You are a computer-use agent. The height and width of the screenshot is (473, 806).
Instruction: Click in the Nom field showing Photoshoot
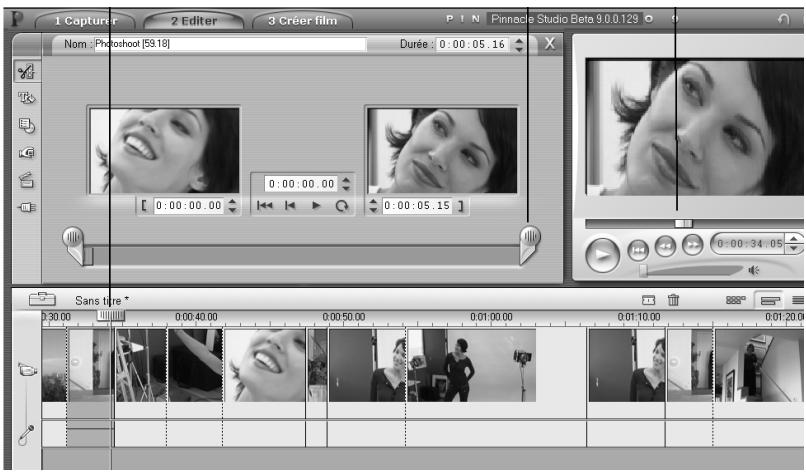(230, 44)
